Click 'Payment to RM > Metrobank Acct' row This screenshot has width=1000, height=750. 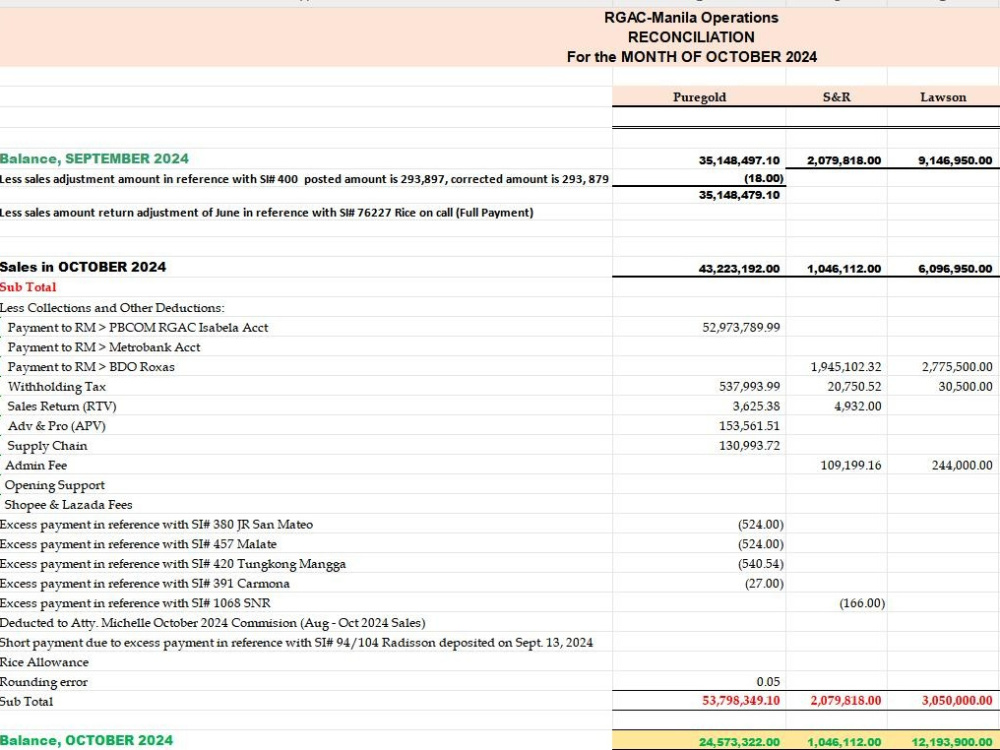(x=104, y=347)
